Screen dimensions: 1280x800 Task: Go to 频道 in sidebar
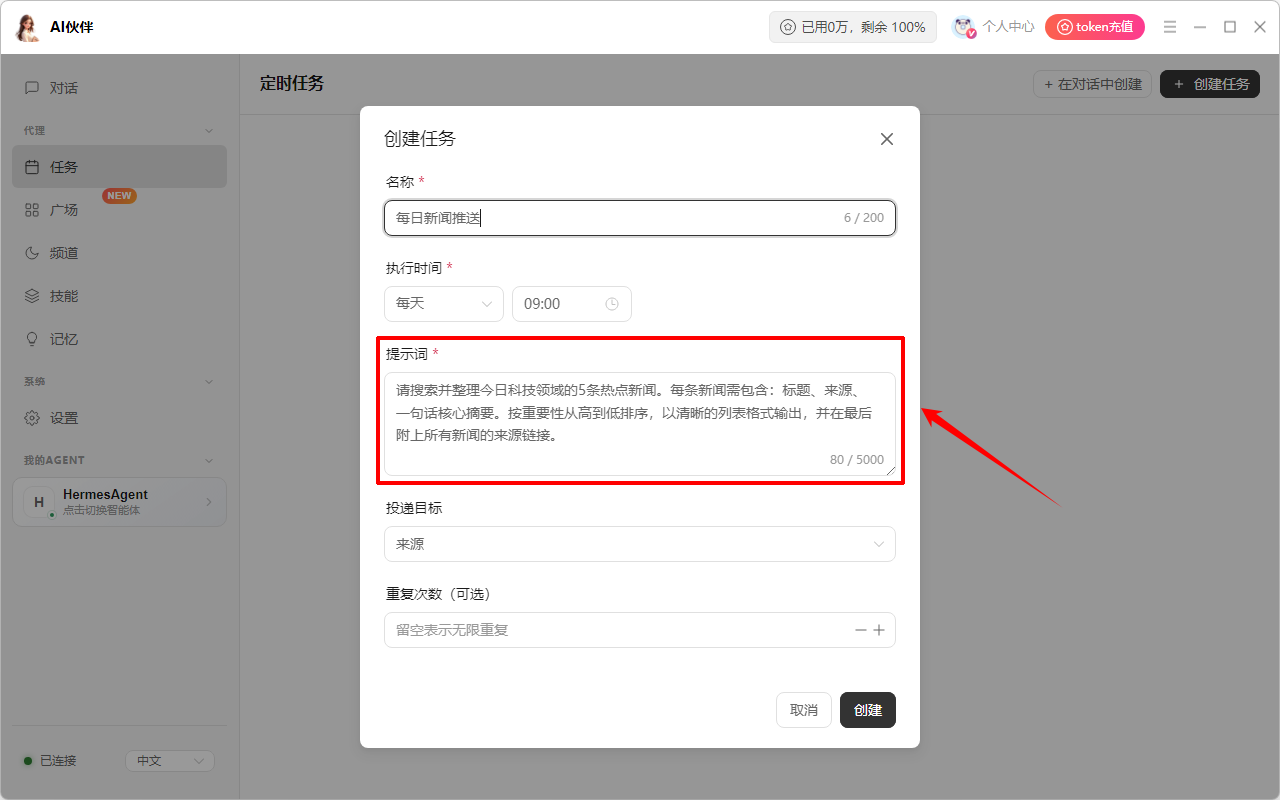[x=119, y=253]
